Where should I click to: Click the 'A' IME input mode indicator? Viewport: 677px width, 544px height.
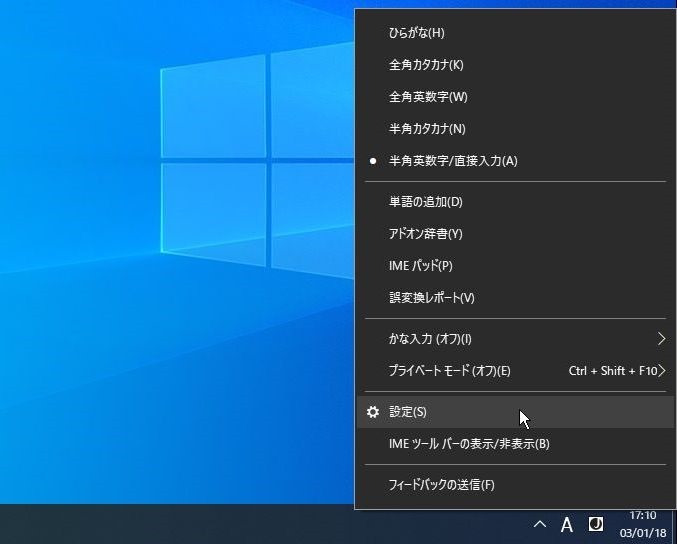coord(566,525)
